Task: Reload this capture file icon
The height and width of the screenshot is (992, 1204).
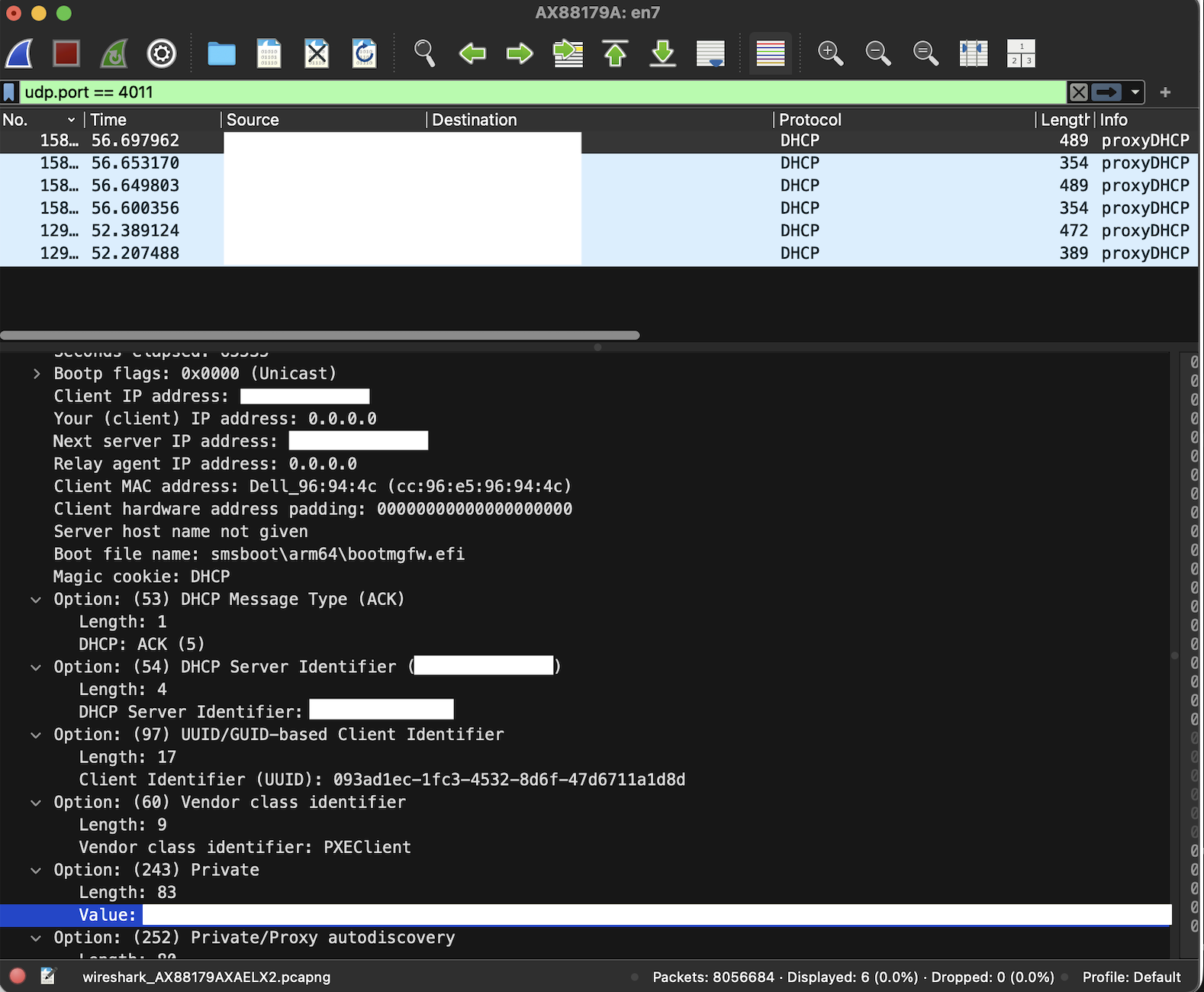Action: (364, 53)
